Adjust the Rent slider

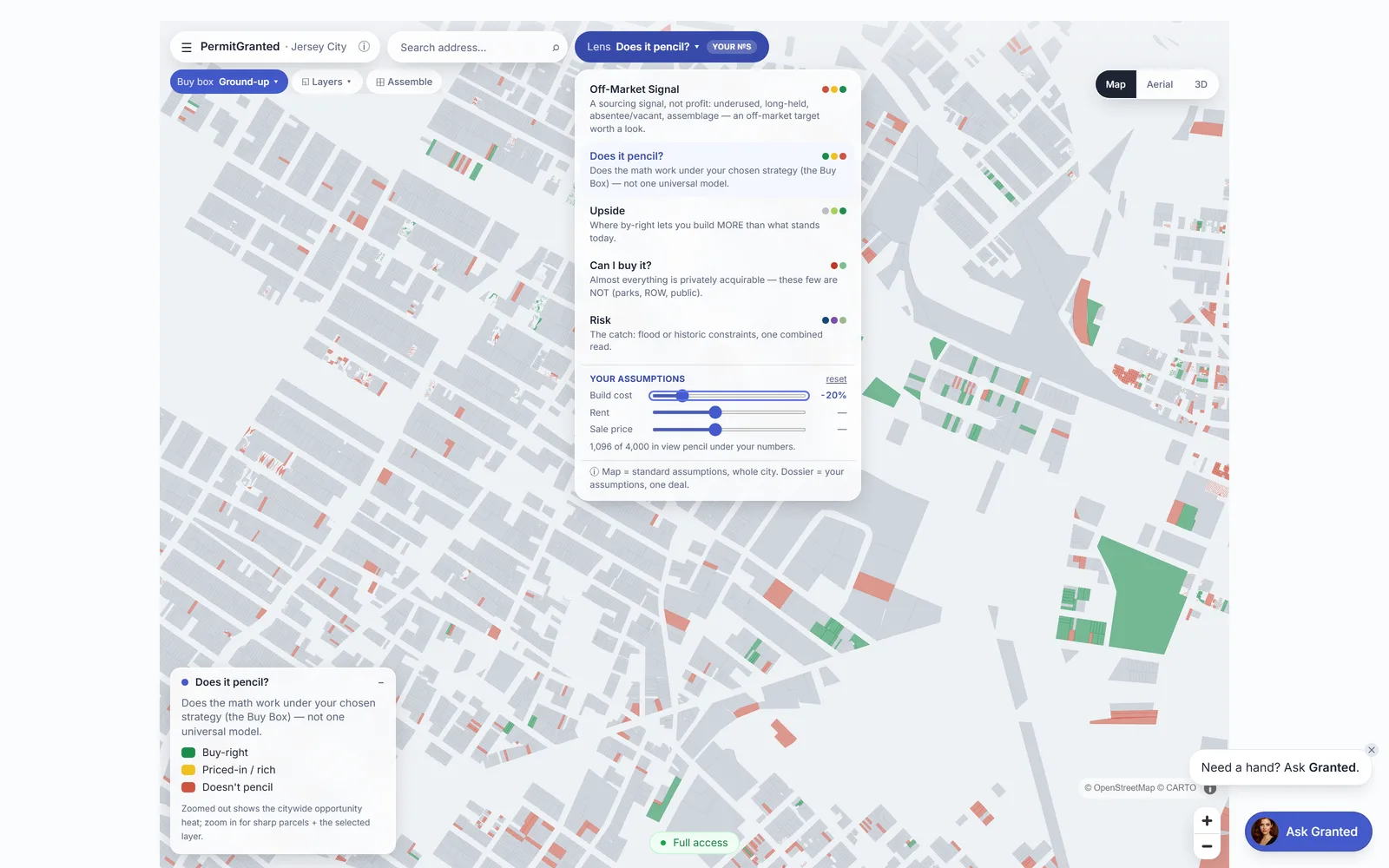729,412
